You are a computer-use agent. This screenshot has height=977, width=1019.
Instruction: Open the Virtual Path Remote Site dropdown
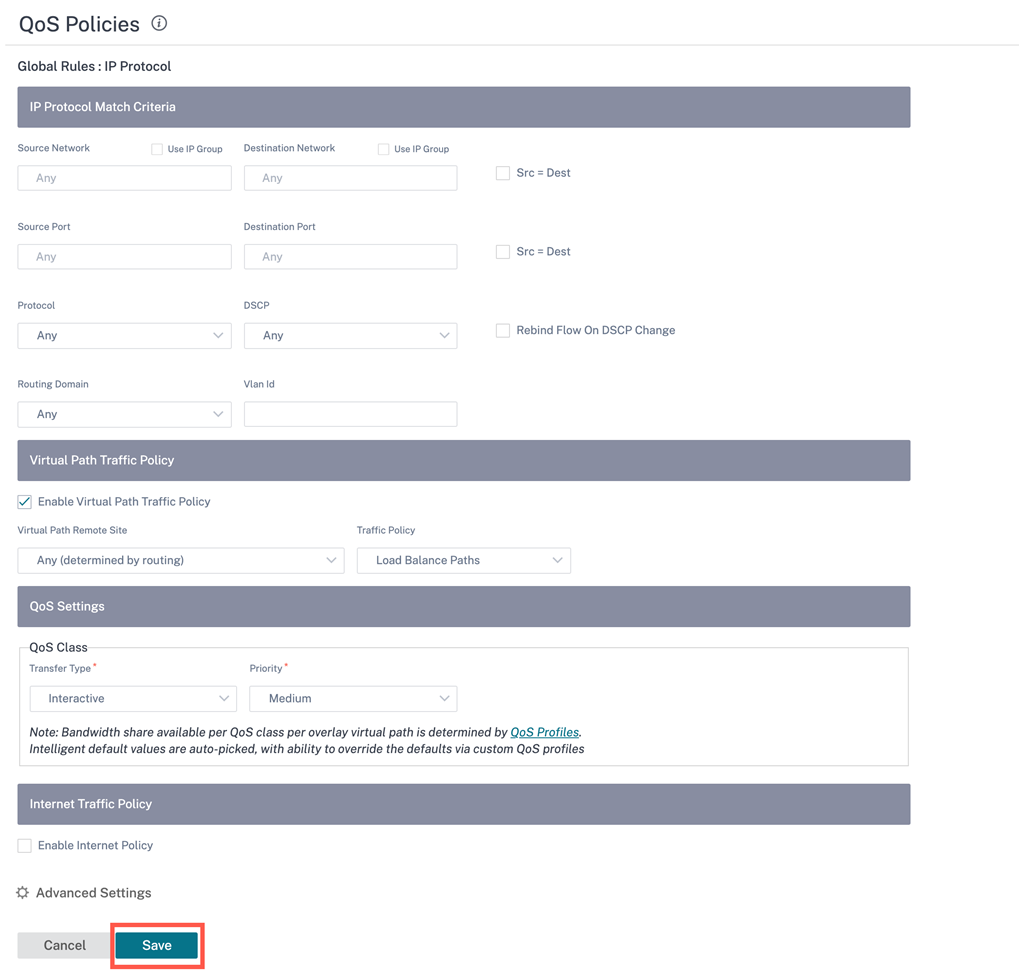[181, 560]
